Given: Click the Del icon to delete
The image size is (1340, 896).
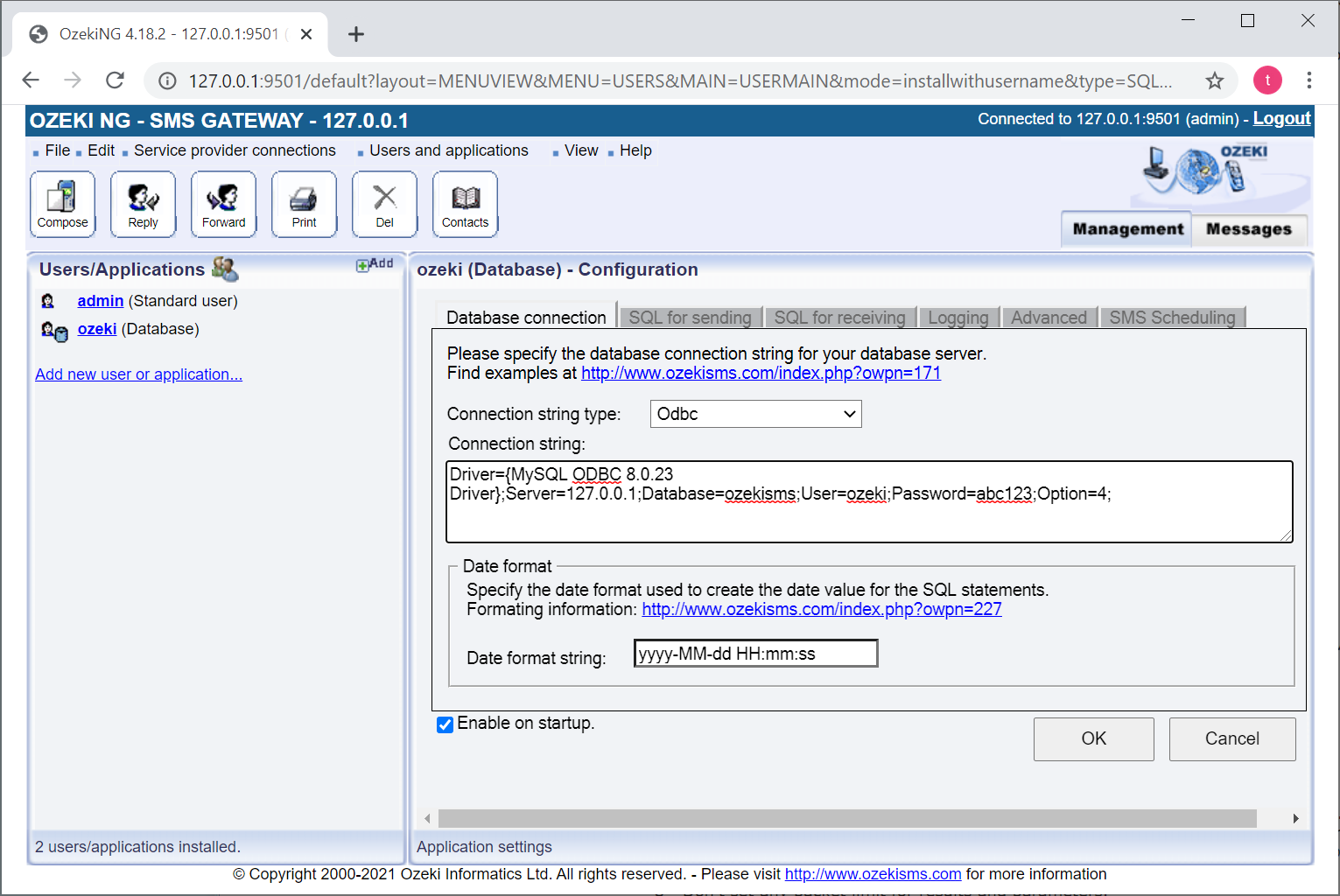Looking at the screenshot, I should (x=384, y=203).
